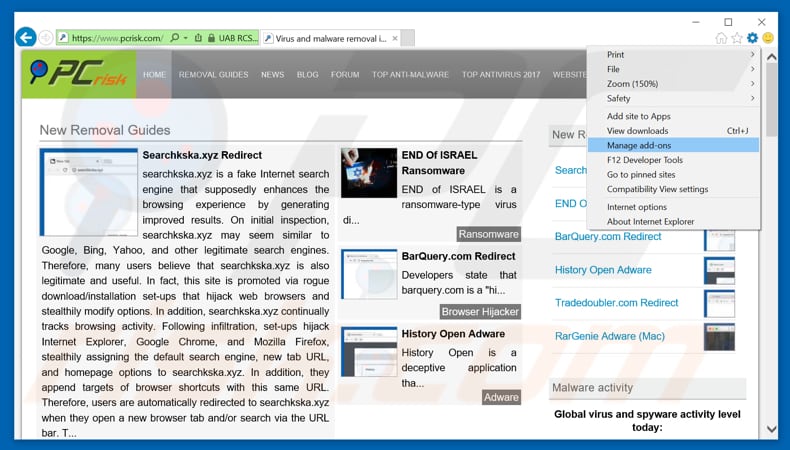Open Searchkska.xyz Redirect article title
Viewport: 790px width, 450px height.
(x=202, y=155)
